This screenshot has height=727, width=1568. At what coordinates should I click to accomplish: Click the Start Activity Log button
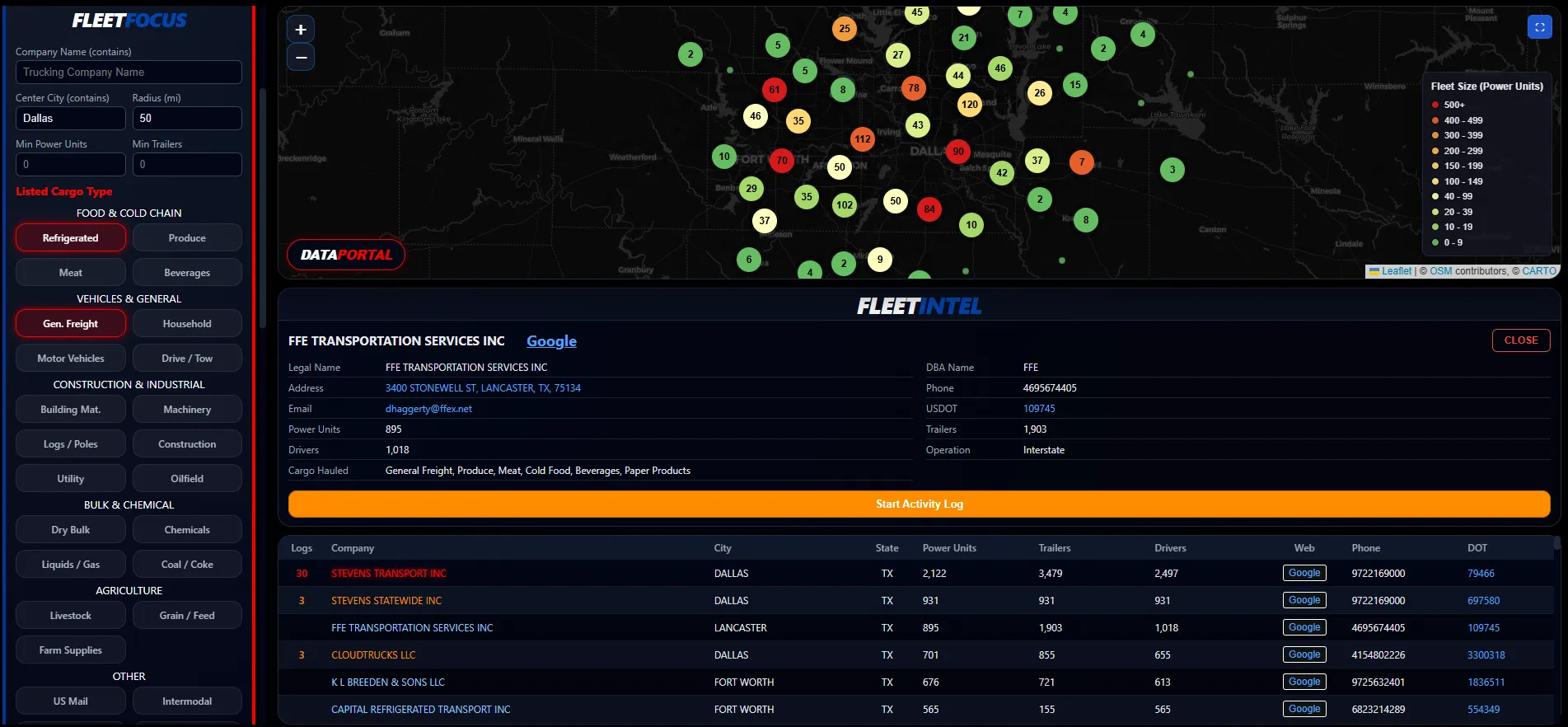point(919,504)
